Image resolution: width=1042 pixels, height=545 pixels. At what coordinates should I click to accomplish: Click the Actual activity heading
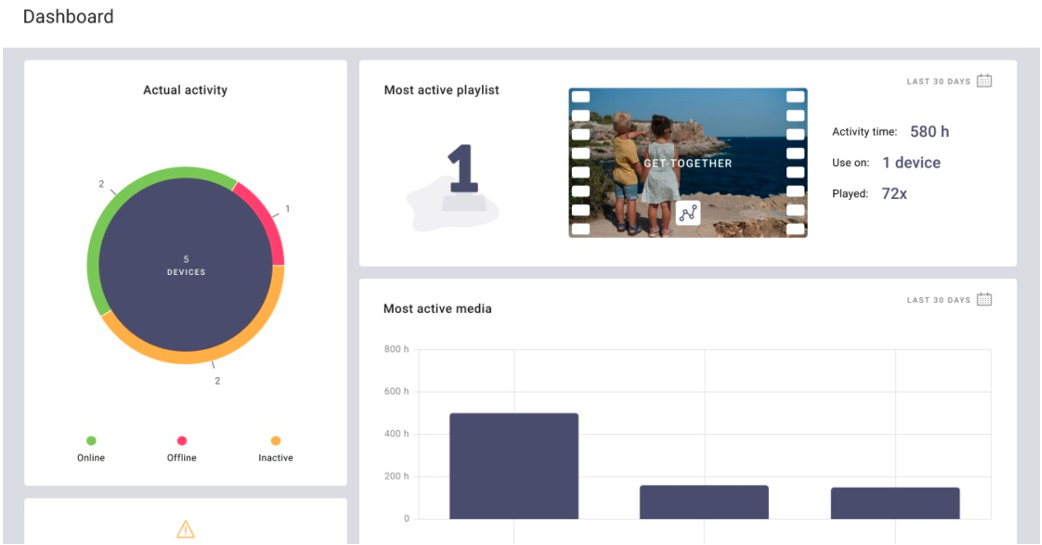(185, 90)
